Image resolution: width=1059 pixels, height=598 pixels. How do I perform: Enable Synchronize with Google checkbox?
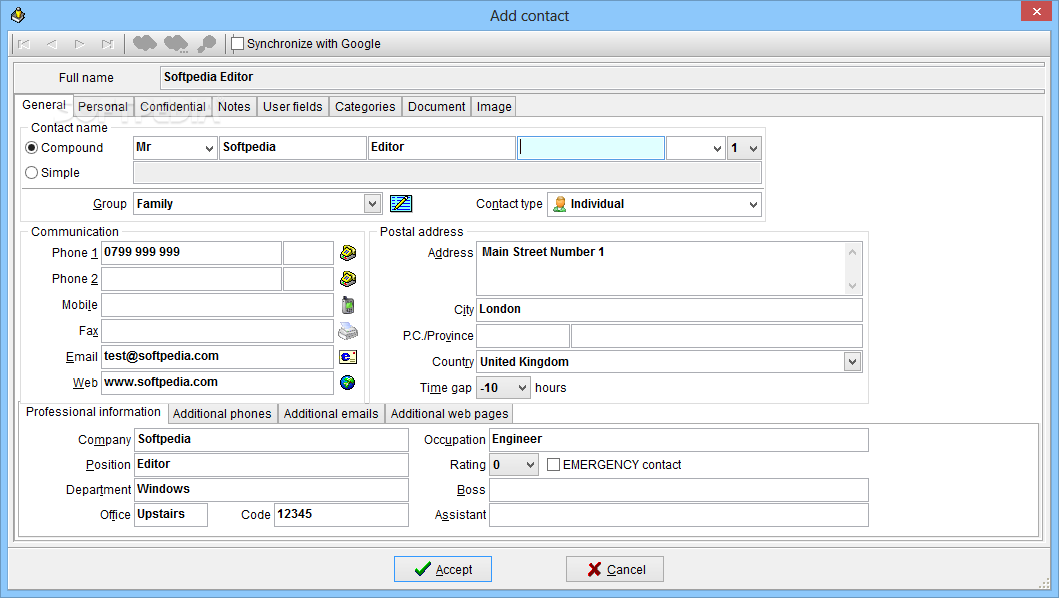point(238,44)
